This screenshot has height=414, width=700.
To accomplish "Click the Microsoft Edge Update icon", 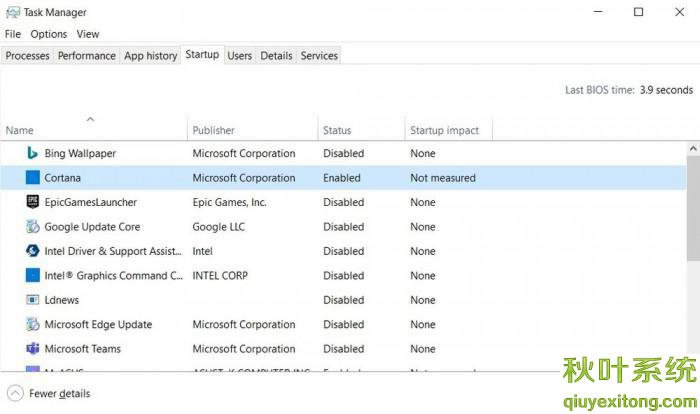I will (33, 324).
